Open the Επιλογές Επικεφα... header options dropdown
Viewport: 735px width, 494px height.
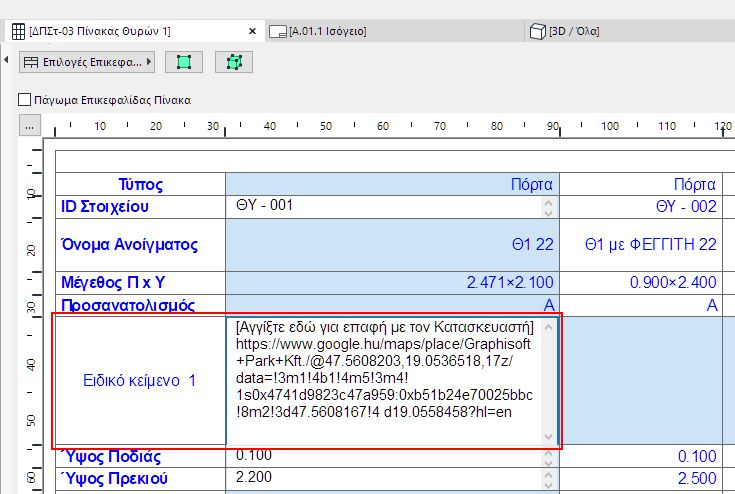(x=87, y=62)
